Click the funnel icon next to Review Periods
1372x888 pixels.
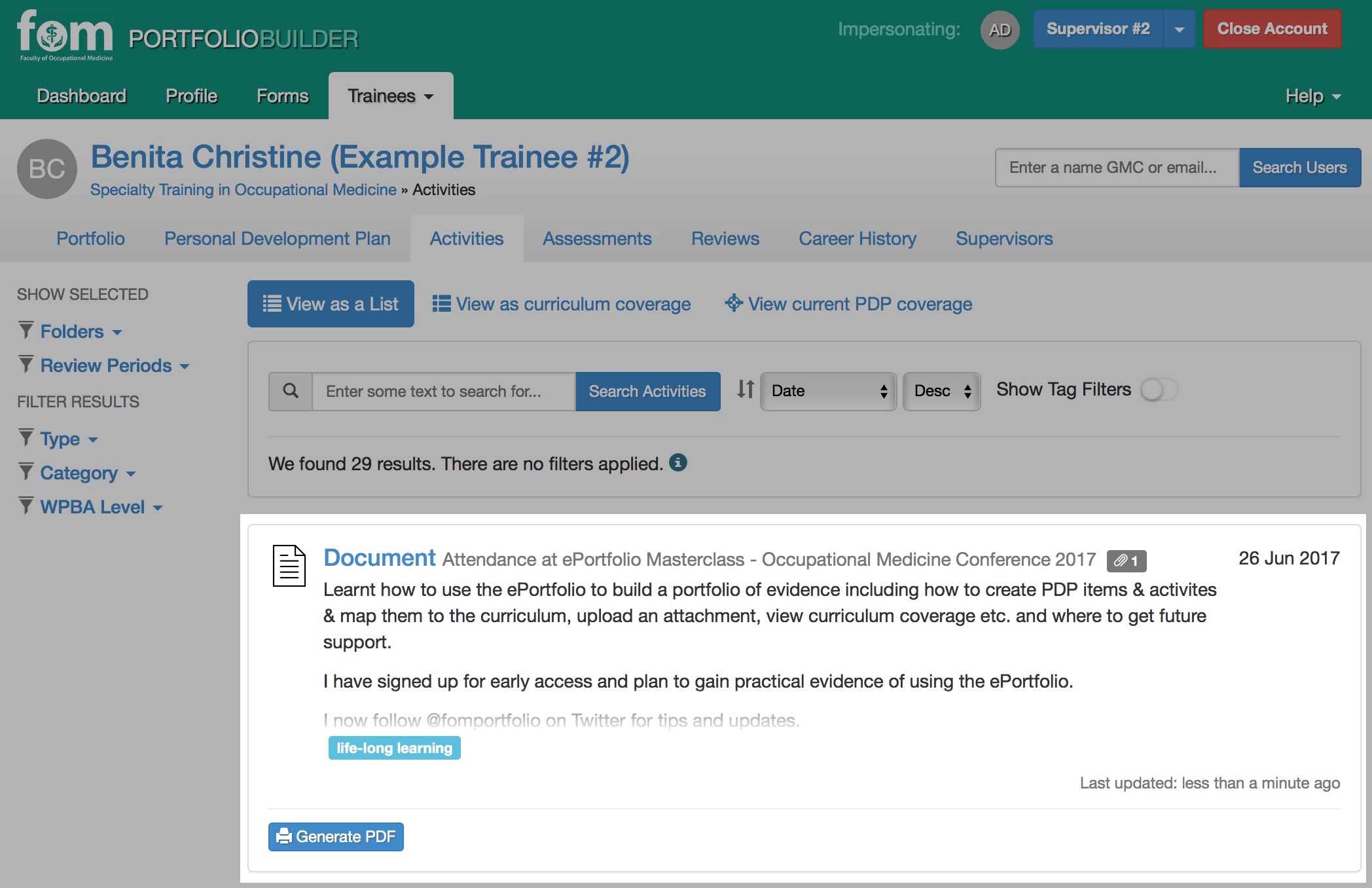point(26,364)
